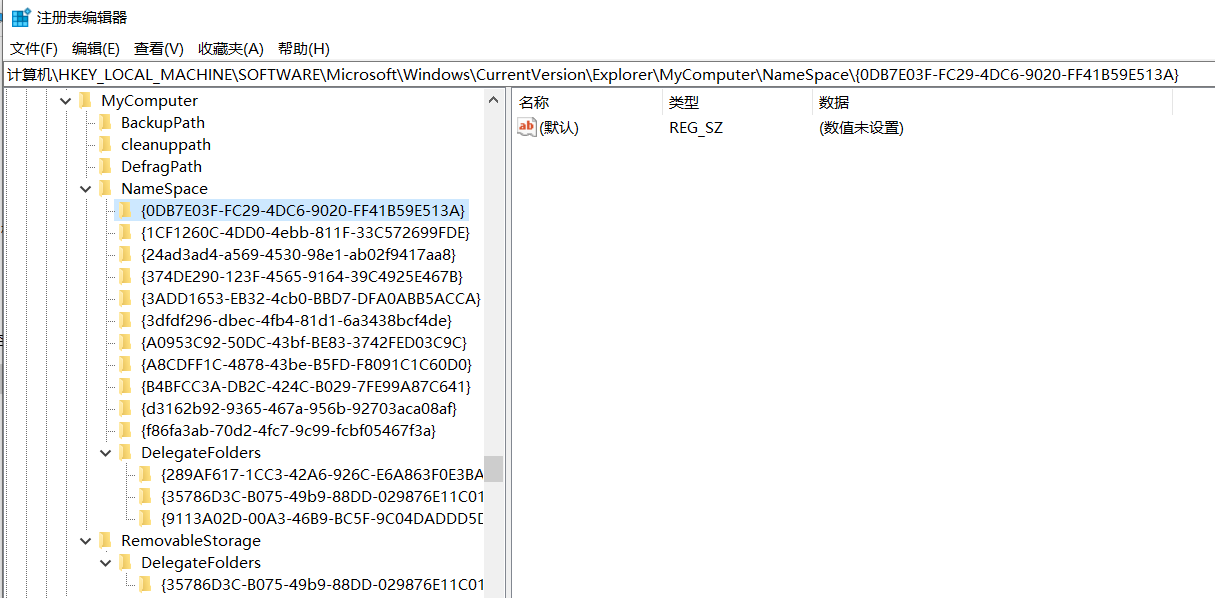The image size is (1215, 598).
Task: Collapse DelegateFolders node under RemovableStorage
Action: point(106,563)
